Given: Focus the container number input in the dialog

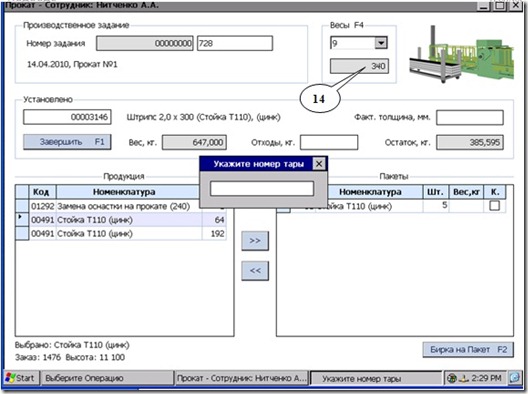Looking at the screenshot, I should click(x=262, y=189).
